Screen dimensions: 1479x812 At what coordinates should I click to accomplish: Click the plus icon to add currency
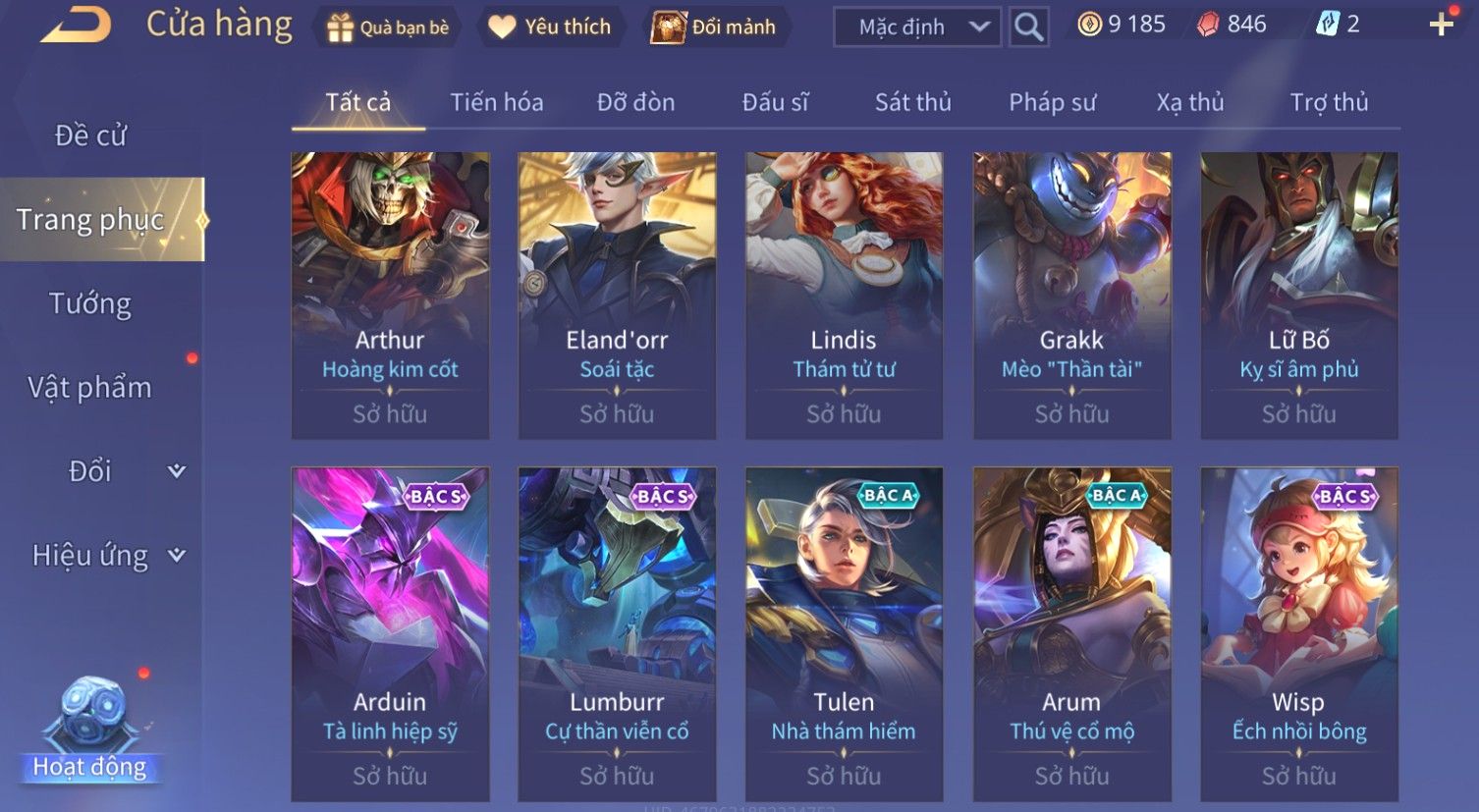pos(1441,25)
